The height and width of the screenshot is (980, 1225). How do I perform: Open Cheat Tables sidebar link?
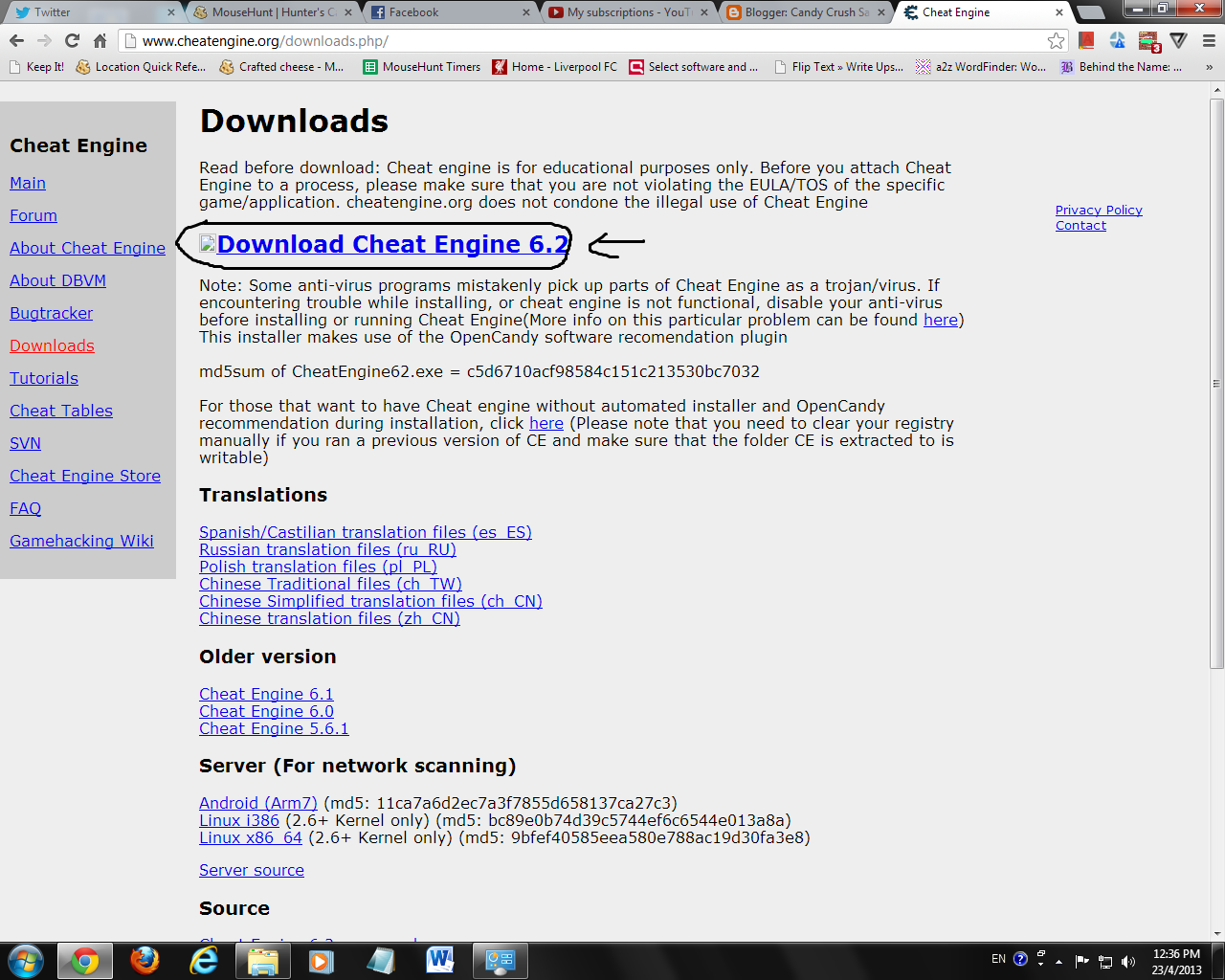click(61, 411)
